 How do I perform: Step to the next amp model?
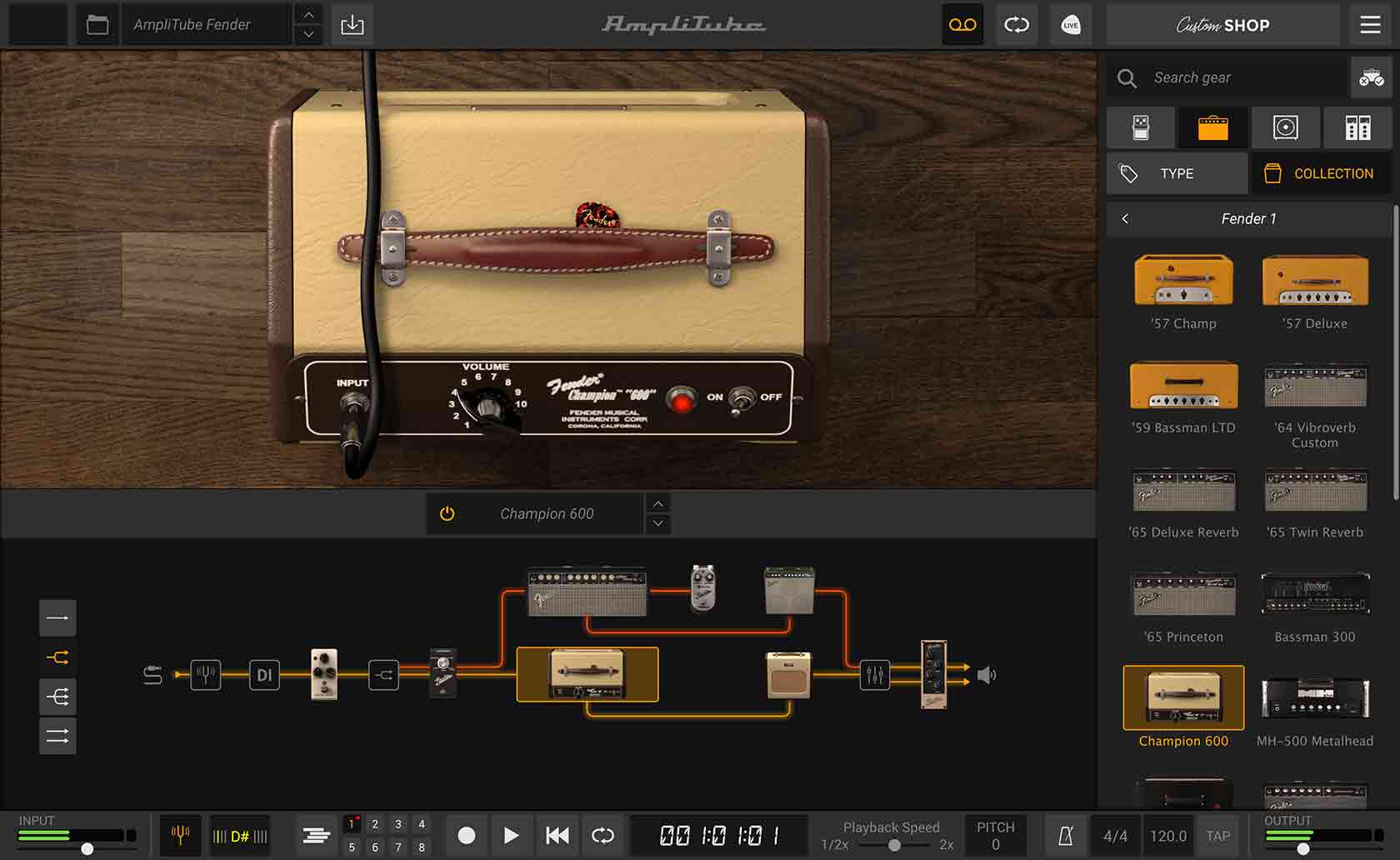(658, 523)
